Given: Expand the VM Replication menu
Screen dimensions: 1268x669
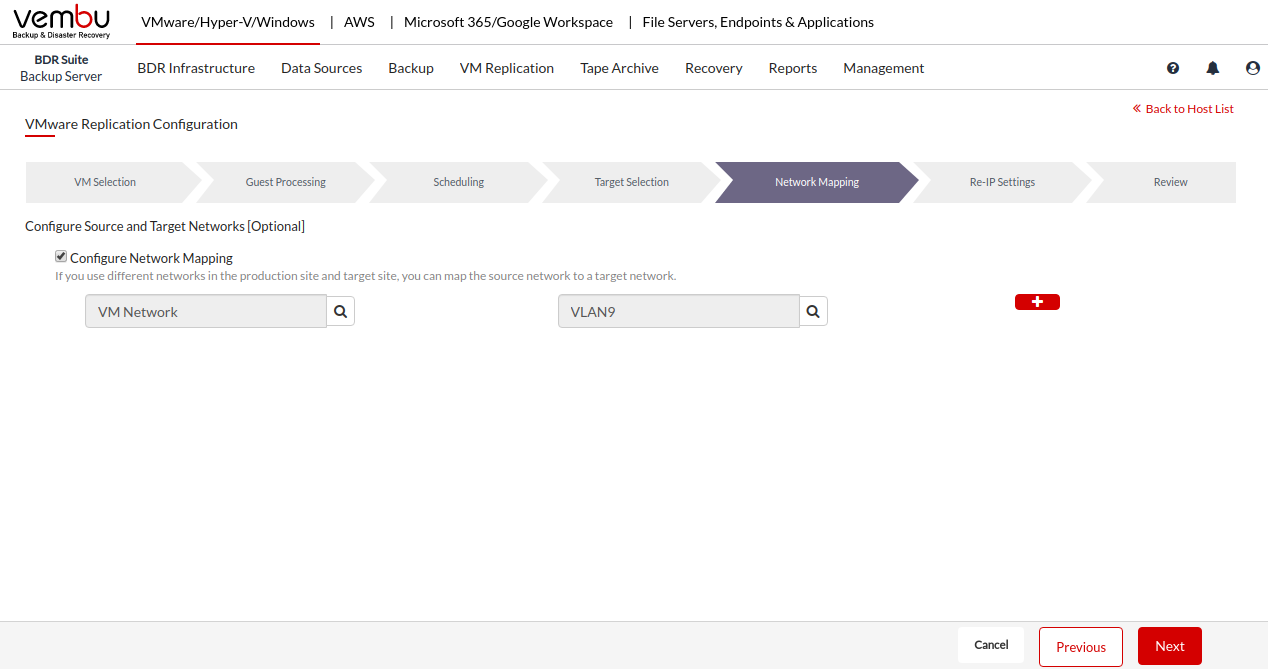Looking at the screenshot, I should 507,68.
